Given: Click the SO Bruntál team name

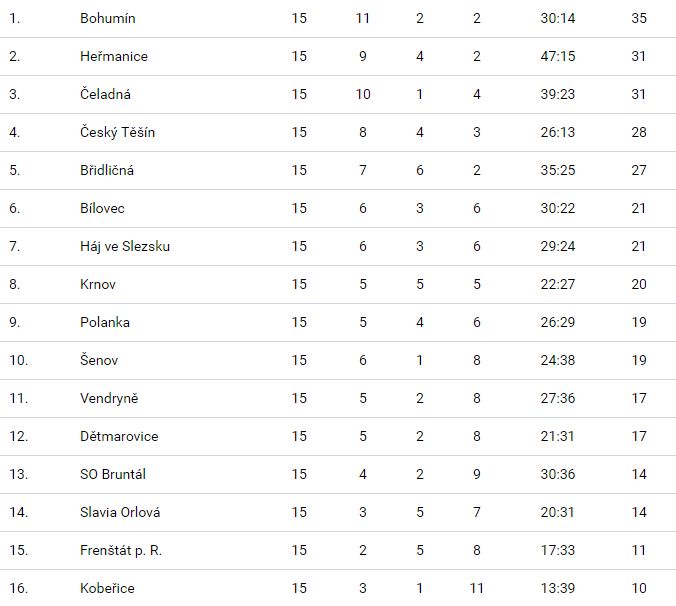Looking at the screenshot, I should click(113, 475).
